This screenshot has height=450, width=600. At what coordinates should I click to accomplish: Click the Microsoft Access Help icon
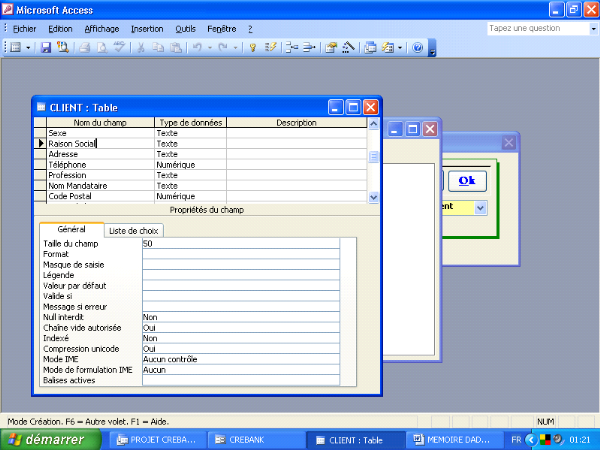click(417, 47)
